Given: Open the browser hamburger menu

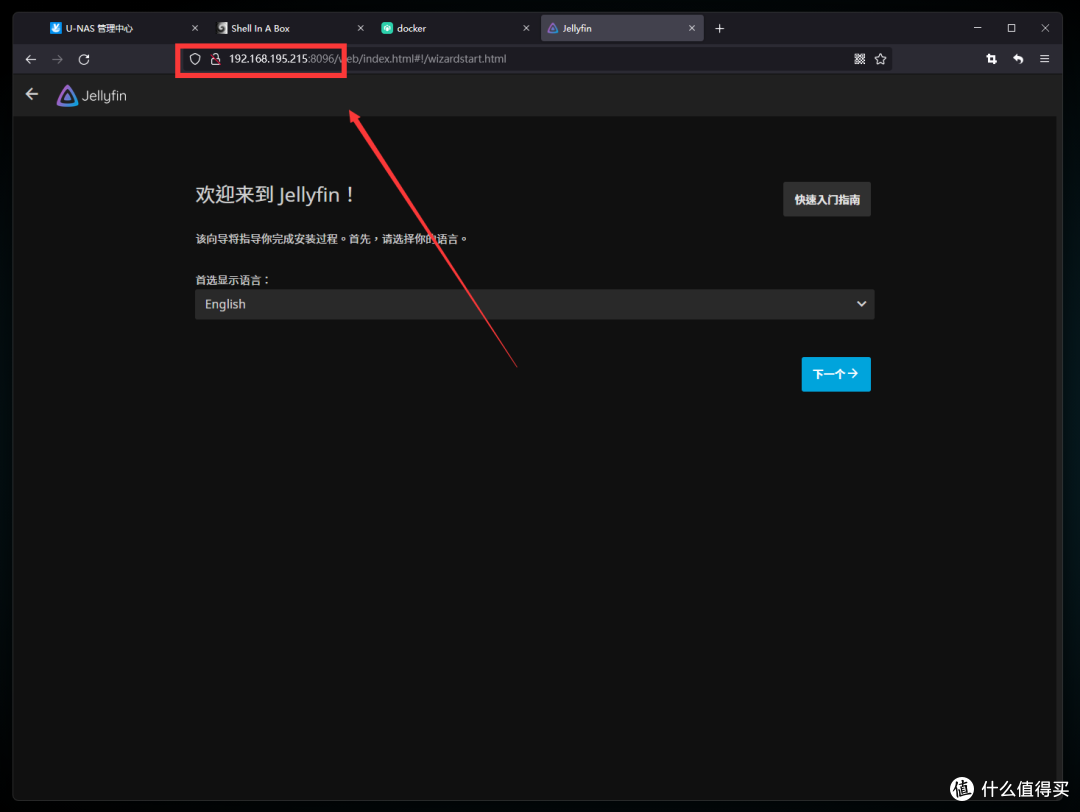Looking at the screenshot, I should coord(1044,59).
